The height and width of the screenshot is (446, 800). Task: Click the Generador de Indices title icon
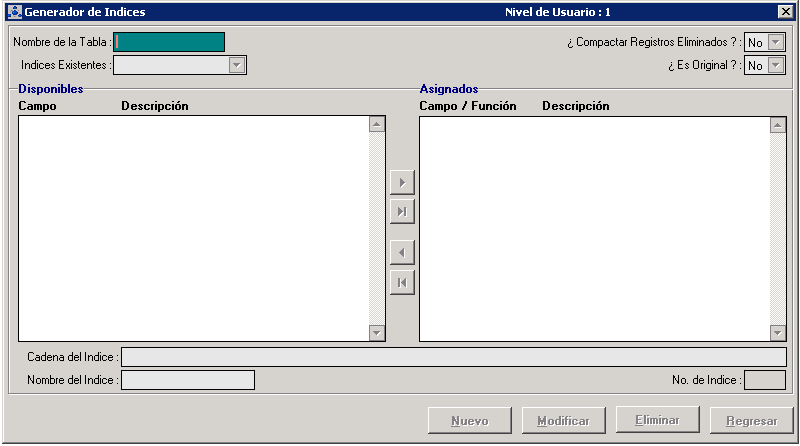coord(14,12)
